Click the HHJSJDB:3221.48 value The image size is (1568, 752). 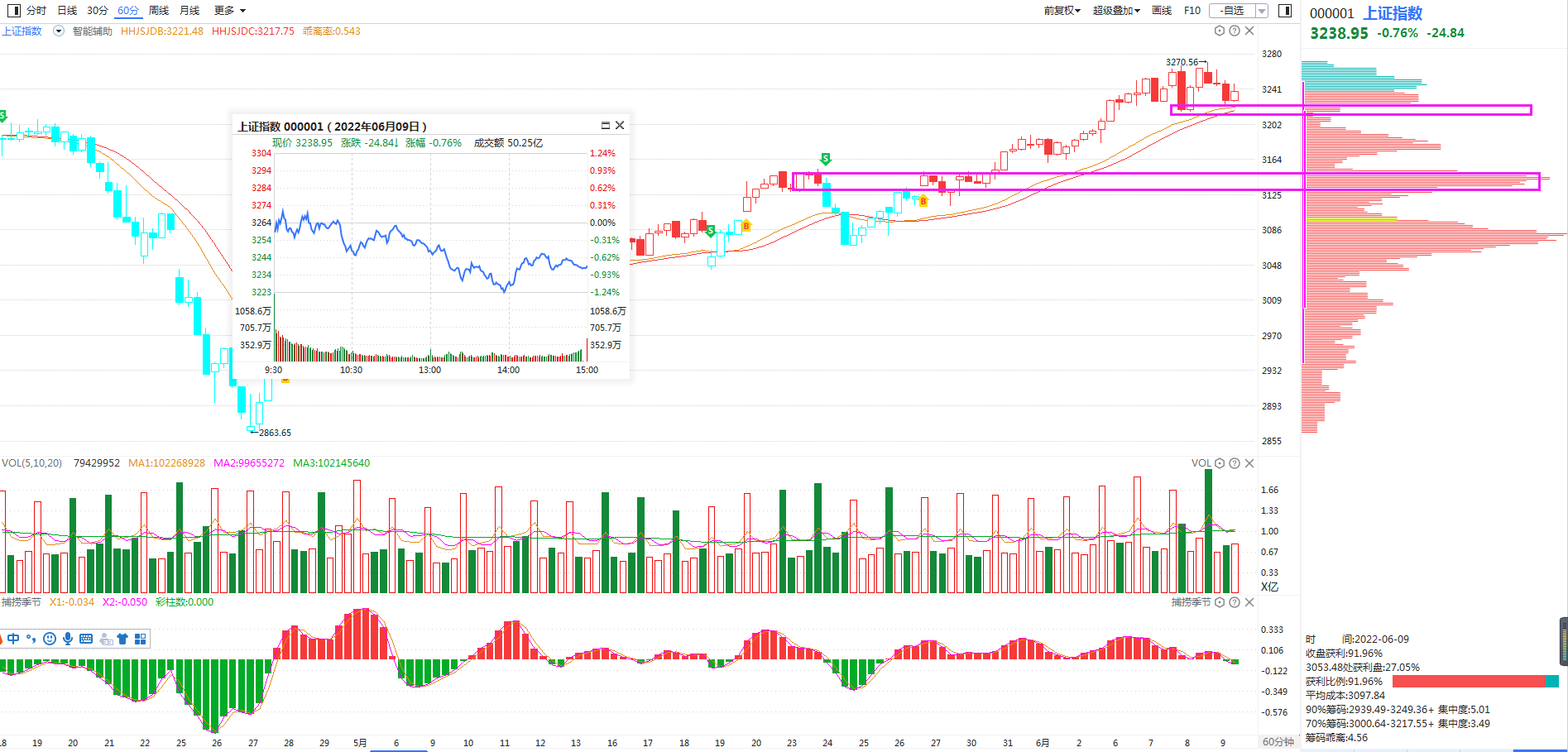162,31
